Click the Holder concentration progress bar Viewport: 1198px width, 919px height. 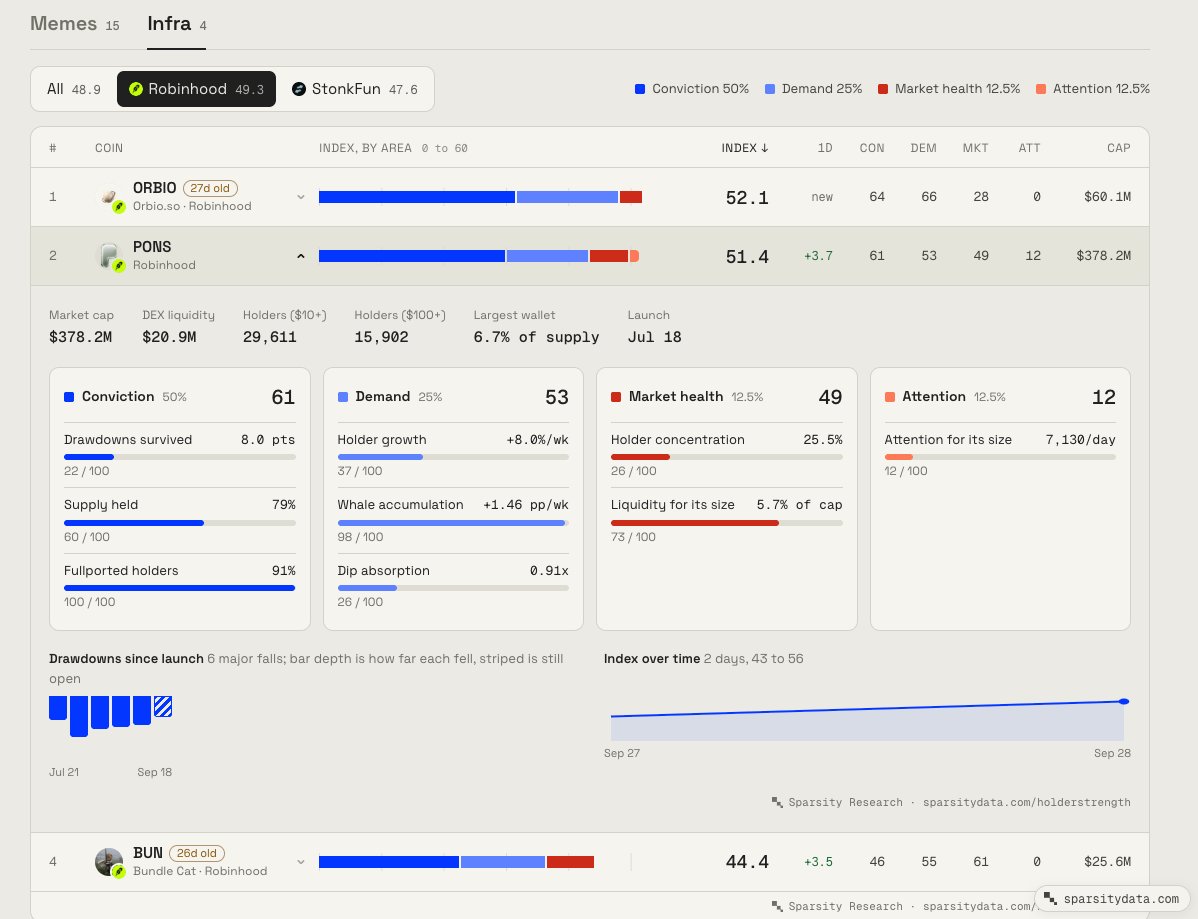click(x=727, y=457)
